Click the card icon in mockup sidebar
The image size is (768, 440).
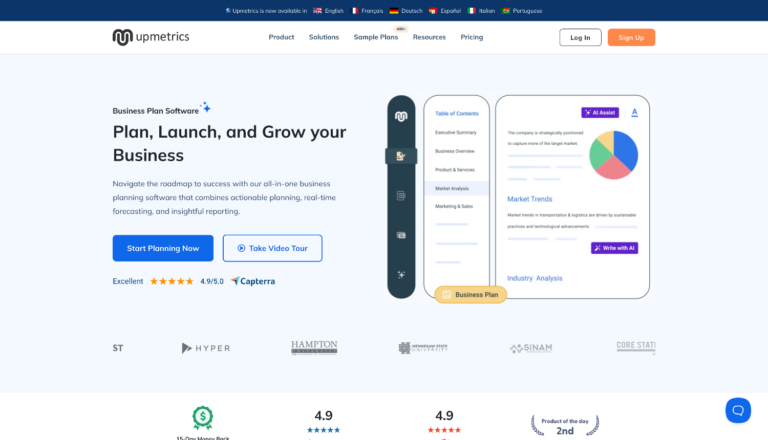pyautogui.click(x=401, y=235)
